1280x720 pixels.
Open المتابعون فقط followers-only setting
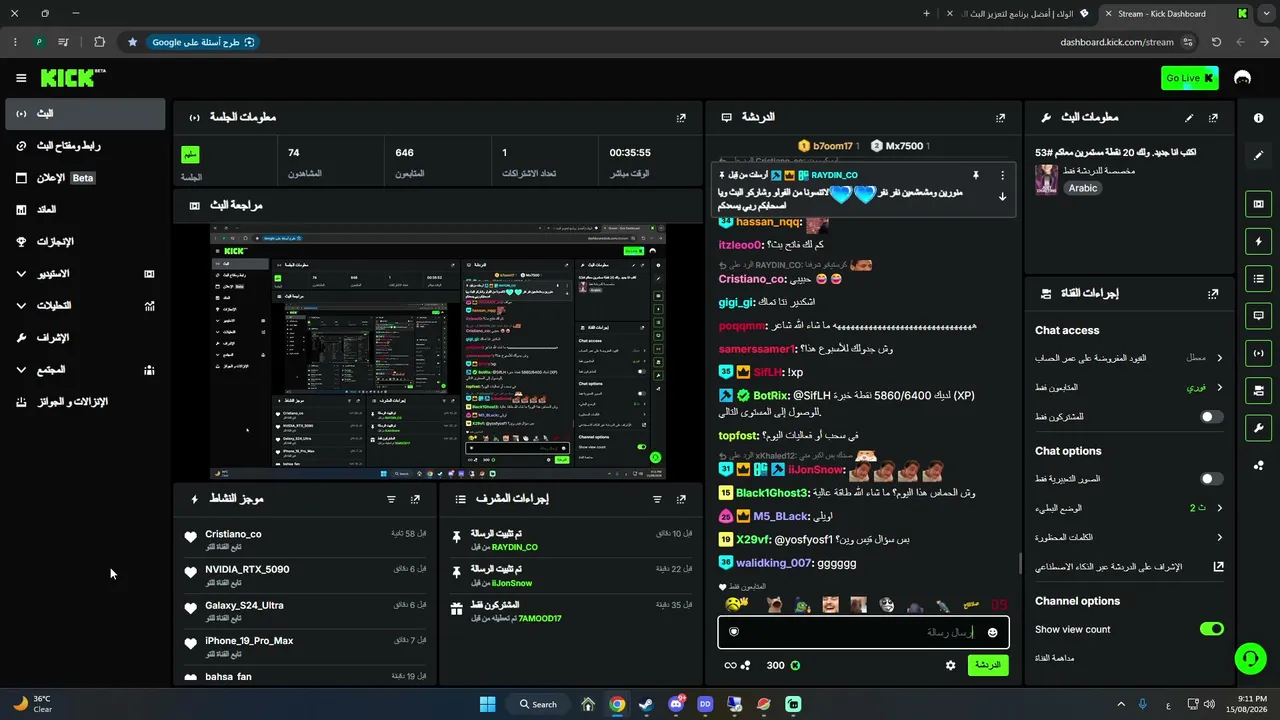(1129, 387)
